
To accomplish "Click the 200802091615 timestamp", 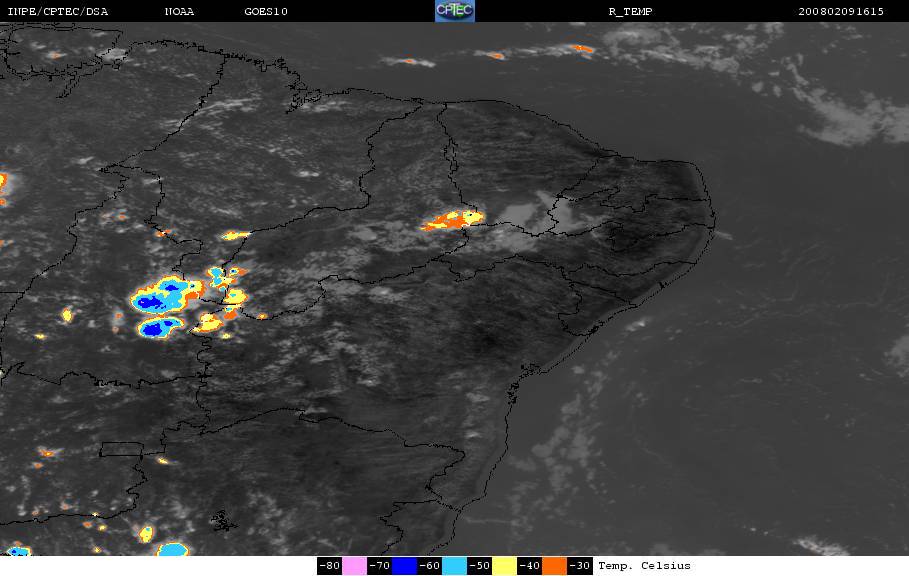I will (841, 12).
